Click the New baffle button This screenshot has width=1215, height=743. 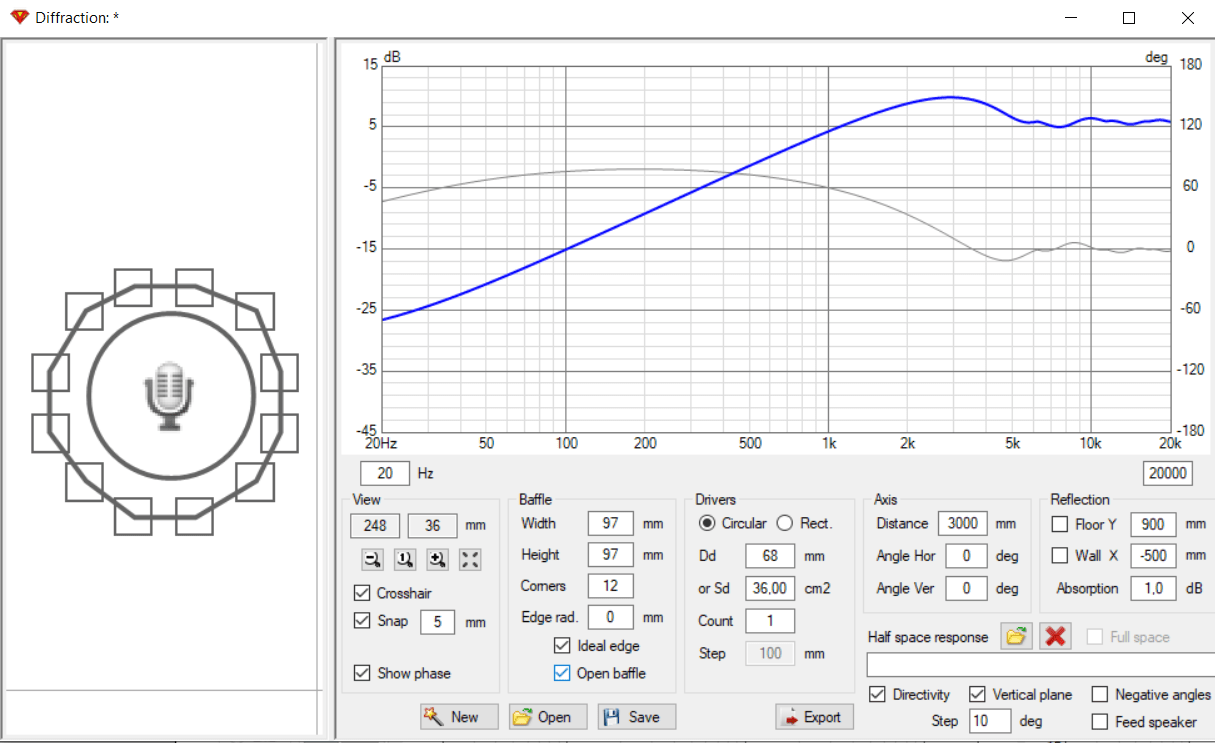[x=459, y=716]
